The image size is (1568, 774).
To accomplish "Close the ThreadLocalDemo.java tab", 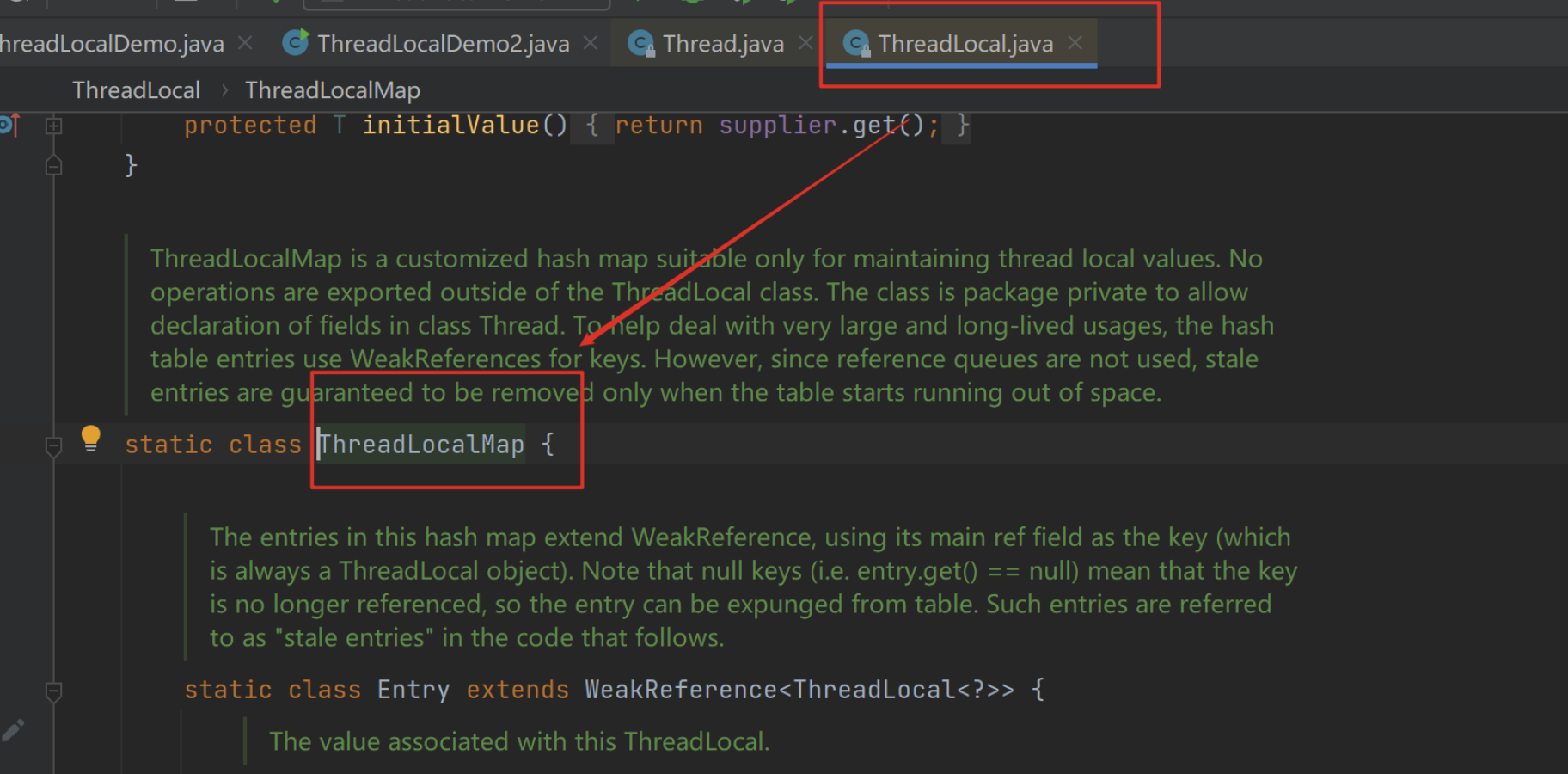I will click(245, 43).
